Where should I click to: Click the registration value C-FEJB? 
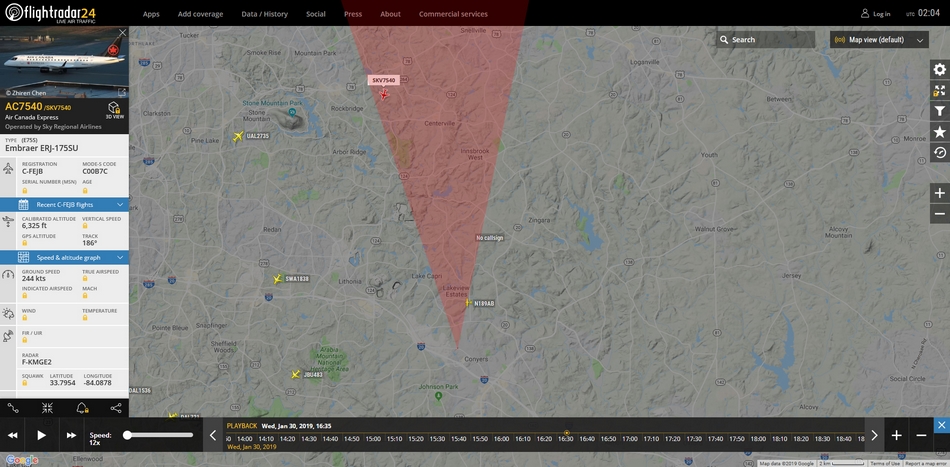33,171
